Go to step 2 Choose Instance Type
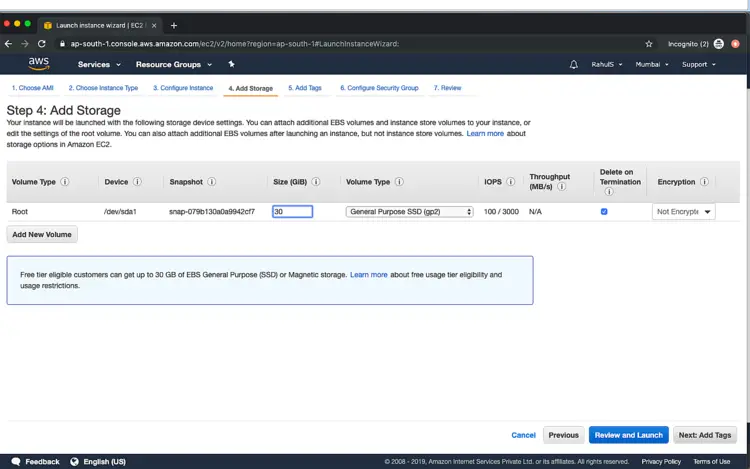The width and height of the screenshot is (750, 469). (x=103, y=88)
